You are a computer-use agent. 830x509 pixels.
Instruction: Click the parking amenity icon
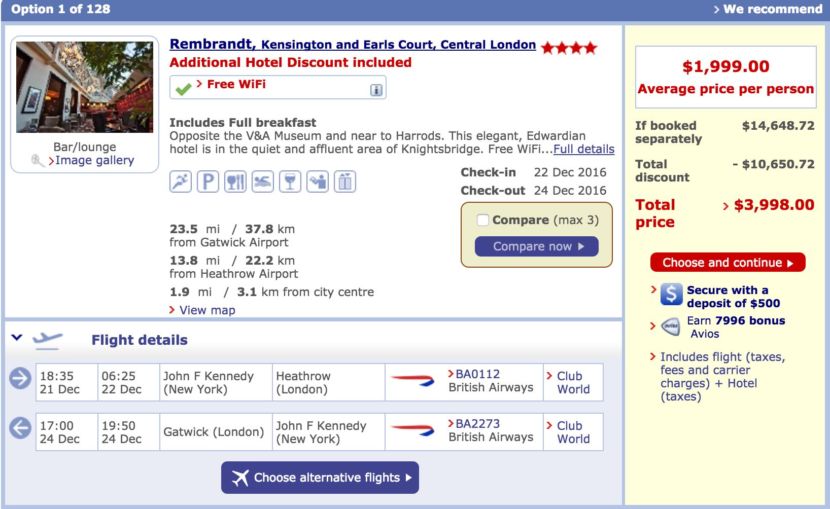(x=208, y=182)
